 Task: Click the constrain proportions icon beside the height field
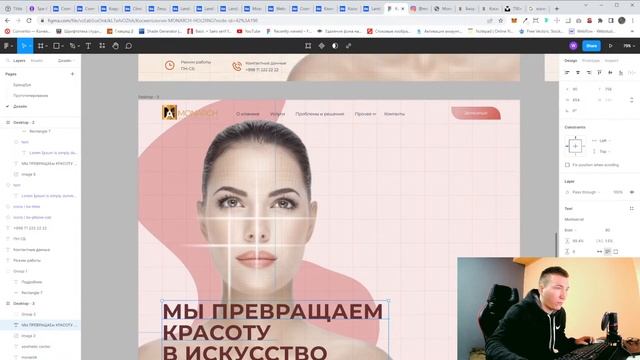(632, 100)
